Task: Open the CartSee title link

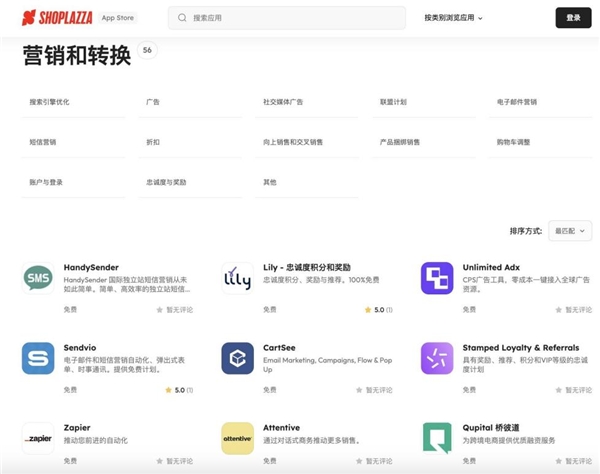Action: [279, 347]
